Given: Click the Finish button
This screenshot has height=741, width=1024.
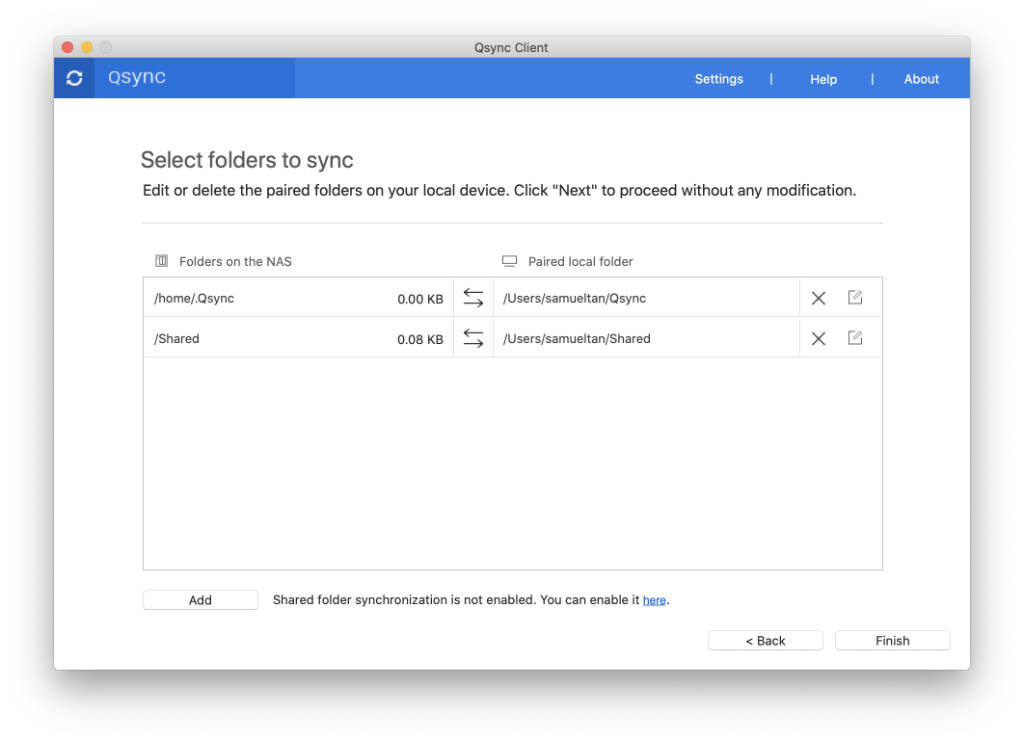Looking at the screenshot, I should pos(893,640).
